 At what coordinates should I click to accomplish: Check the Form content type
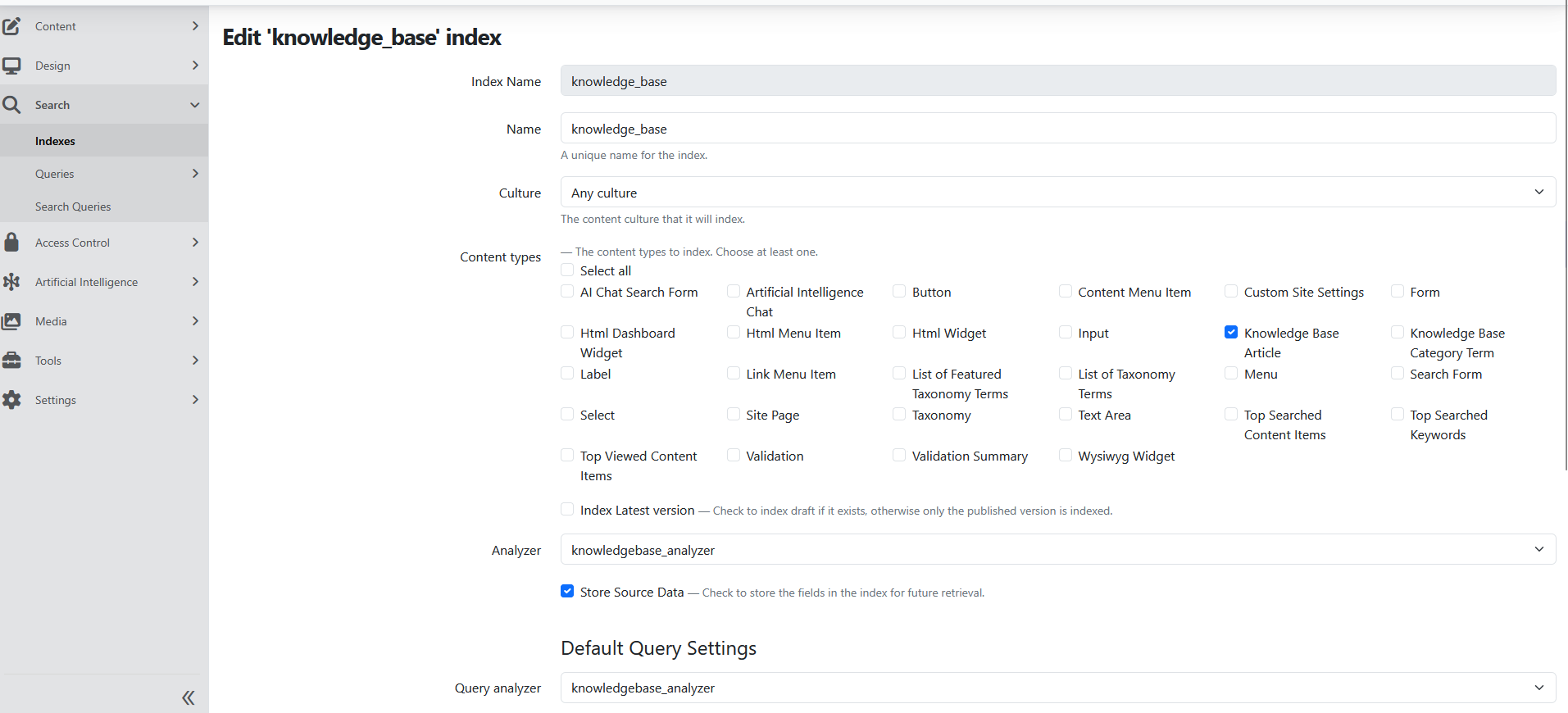(x=1398, y=291)
